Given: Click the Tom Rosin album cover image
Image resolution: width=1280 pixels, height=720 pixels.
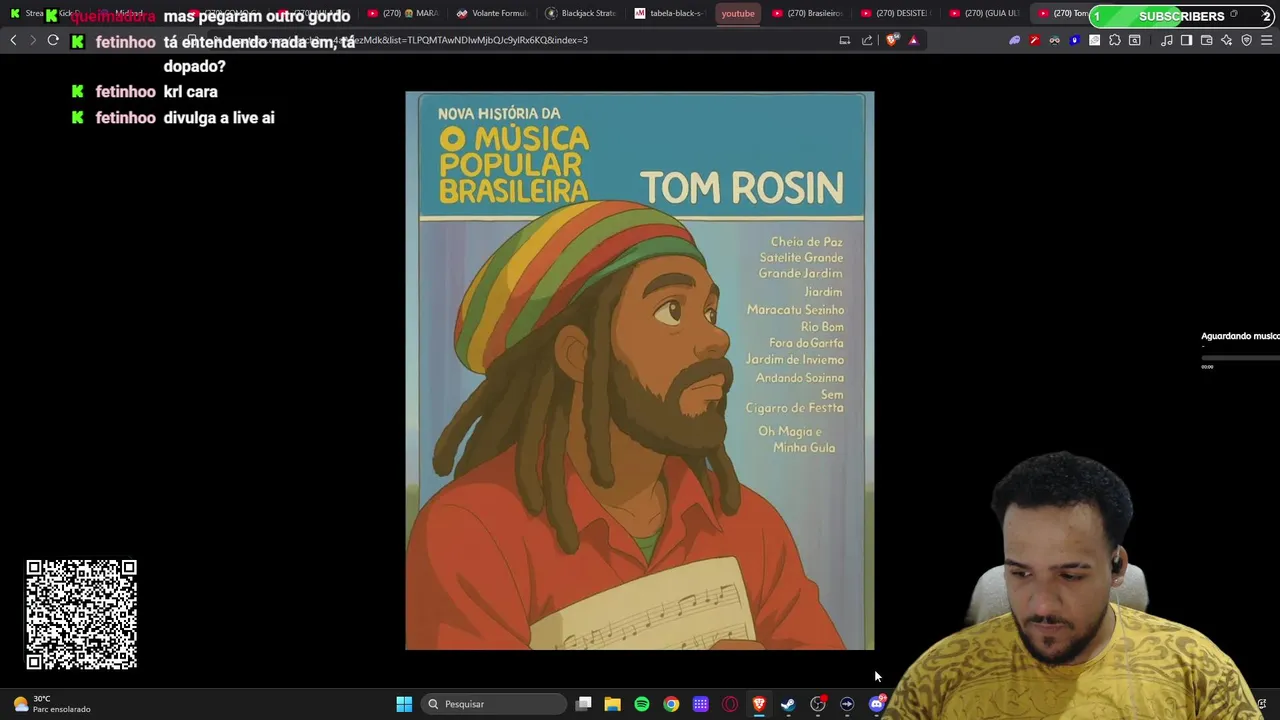Looking at the screenshot, I should (x=640, y=371).
